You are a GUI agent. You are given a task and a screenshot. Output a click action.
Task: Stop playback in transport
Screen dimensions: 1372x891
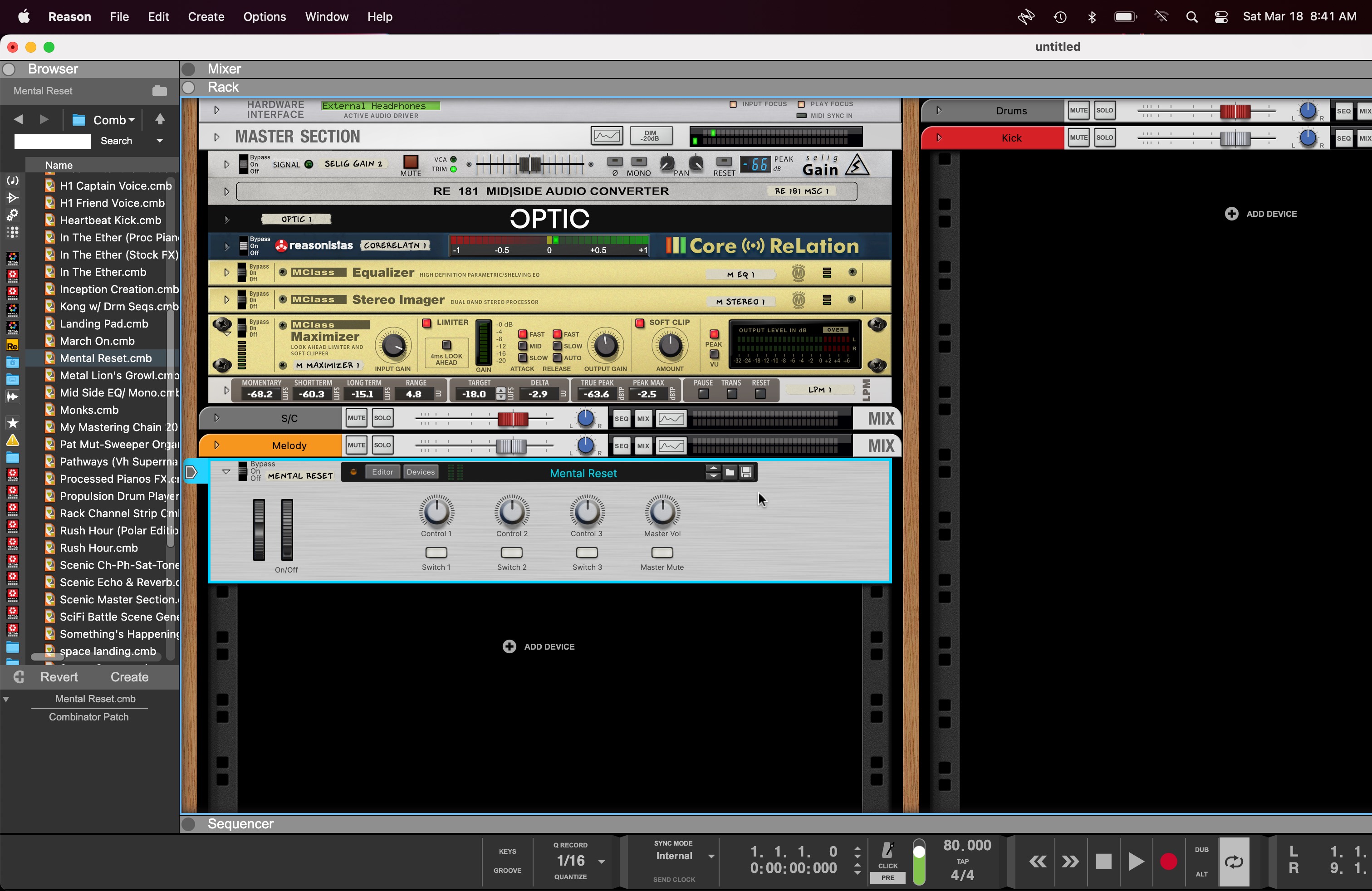(1103, 862)
